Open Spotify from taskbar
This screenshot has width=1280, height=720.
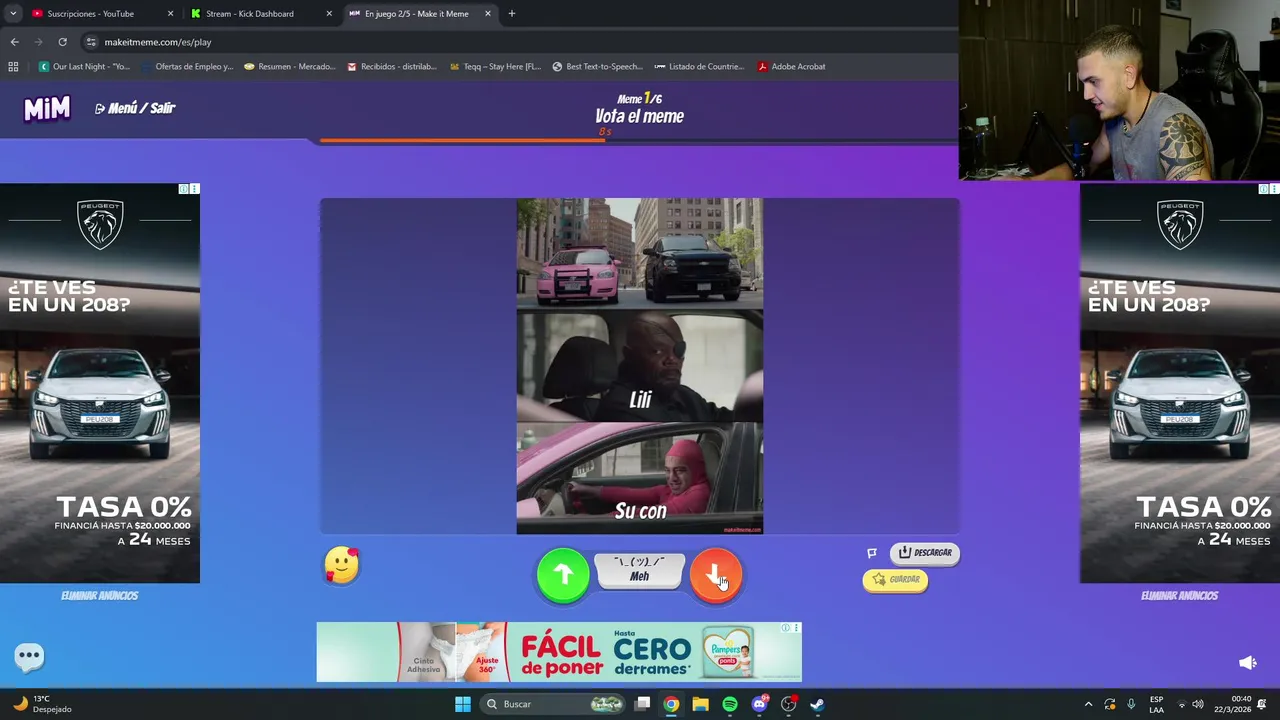730,704
